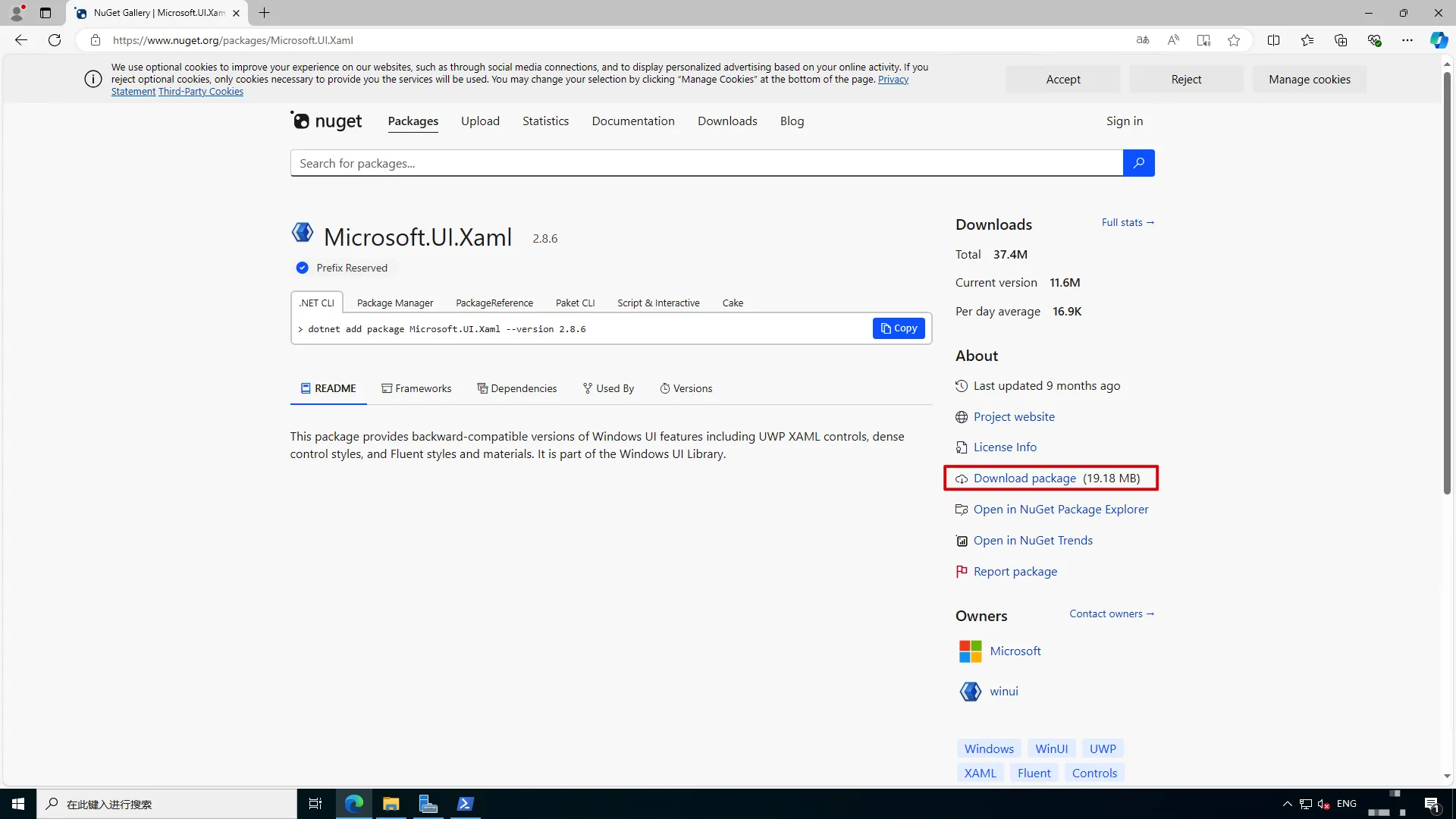This screenshot has width=1456, height=819.
Task: Focus the Search for packages field
Action: click(x=705, y=163)
